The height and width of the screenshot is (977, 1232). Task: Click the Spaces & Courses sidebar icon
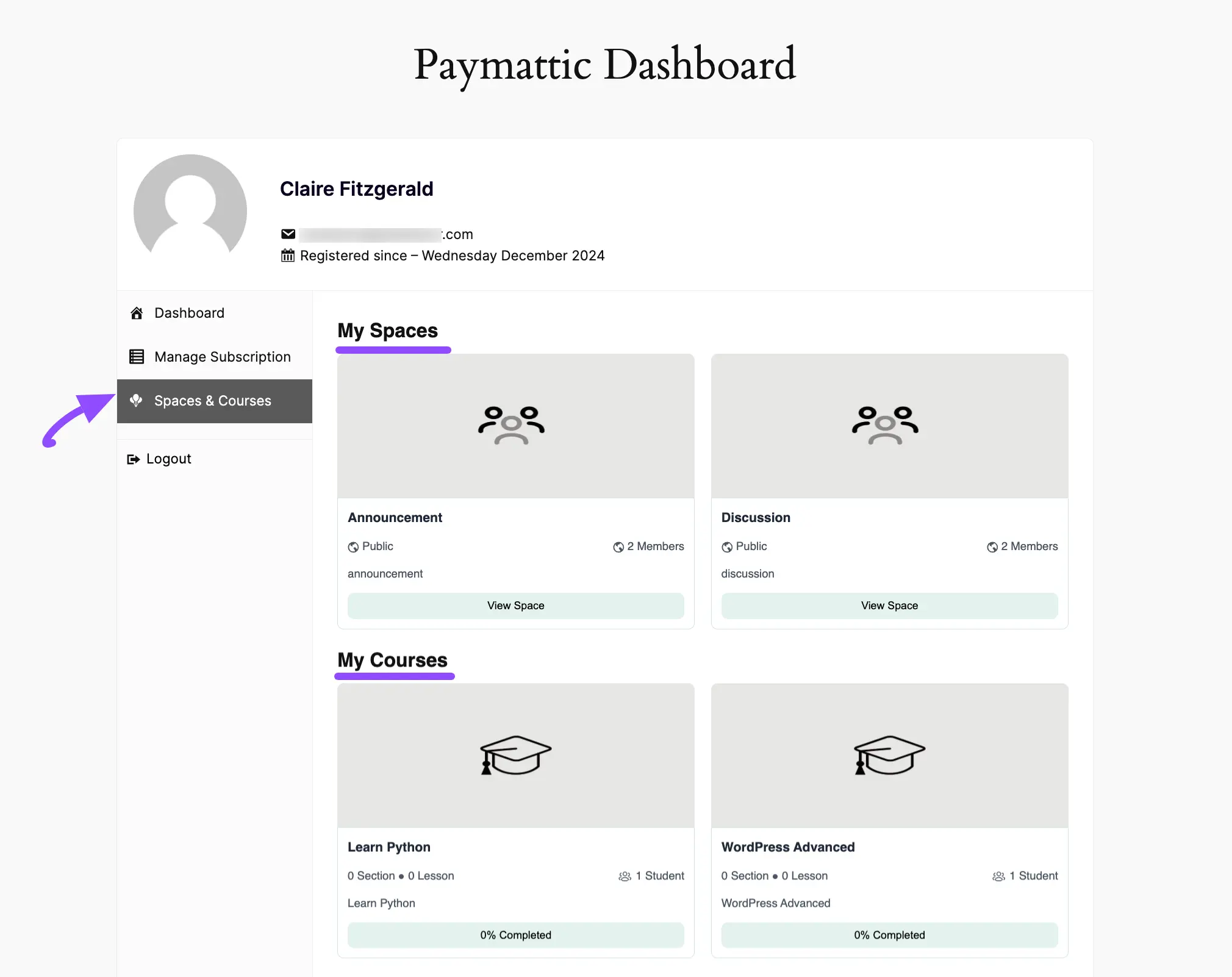coord(136,401)
